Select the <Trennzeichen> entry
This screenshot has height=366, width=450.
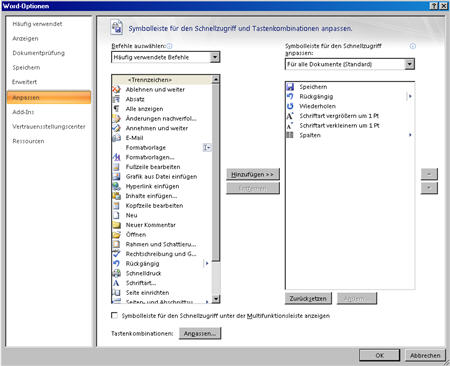tap(162, 80)
